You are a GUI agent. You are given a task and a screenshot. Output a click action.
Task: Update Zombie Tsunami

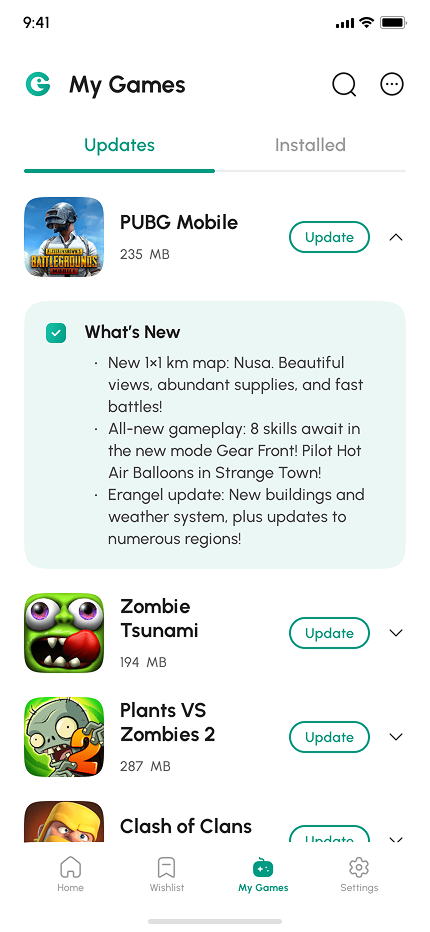[x=329, y=633]
